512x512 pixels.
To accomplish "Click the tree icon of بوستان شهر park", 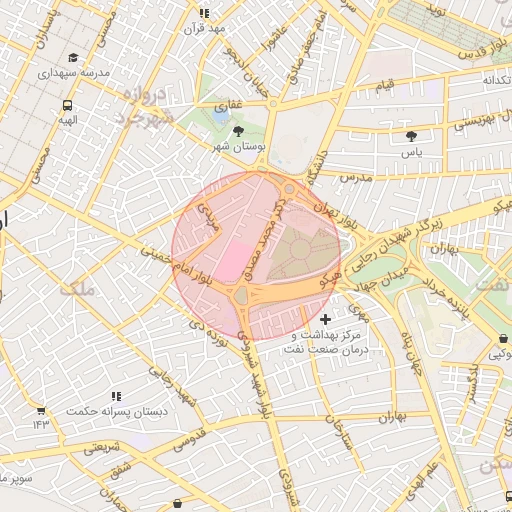I will (238, 132).
